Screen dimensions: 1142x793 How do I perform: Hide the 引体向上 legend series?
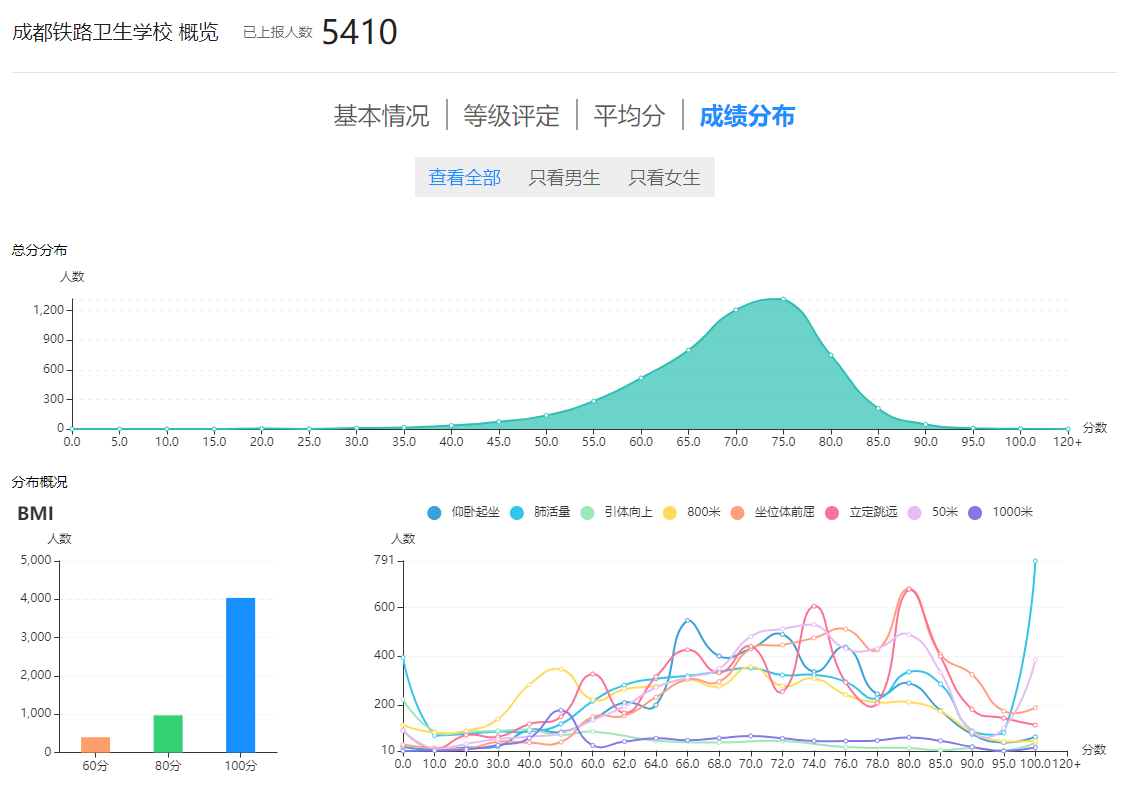pos(616,512)
